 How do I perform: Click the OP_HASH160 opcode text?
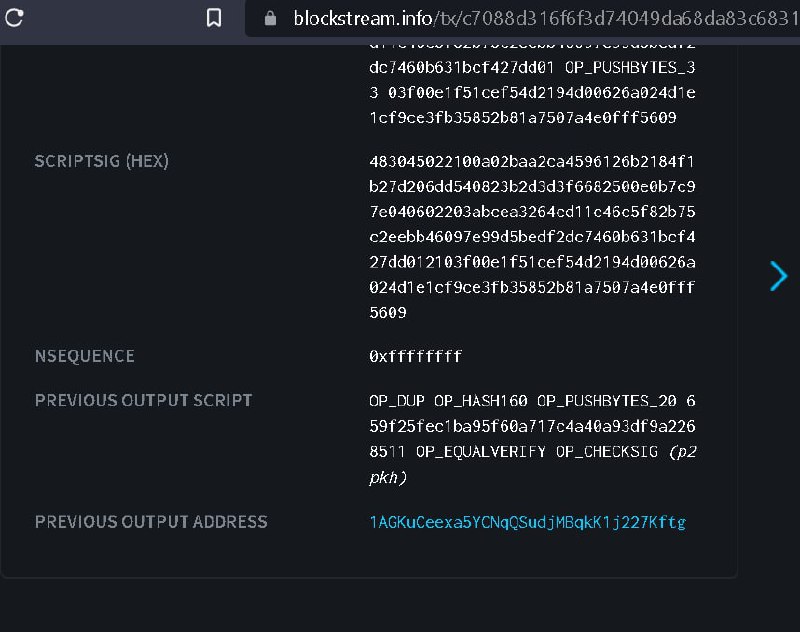pos(481,401)
